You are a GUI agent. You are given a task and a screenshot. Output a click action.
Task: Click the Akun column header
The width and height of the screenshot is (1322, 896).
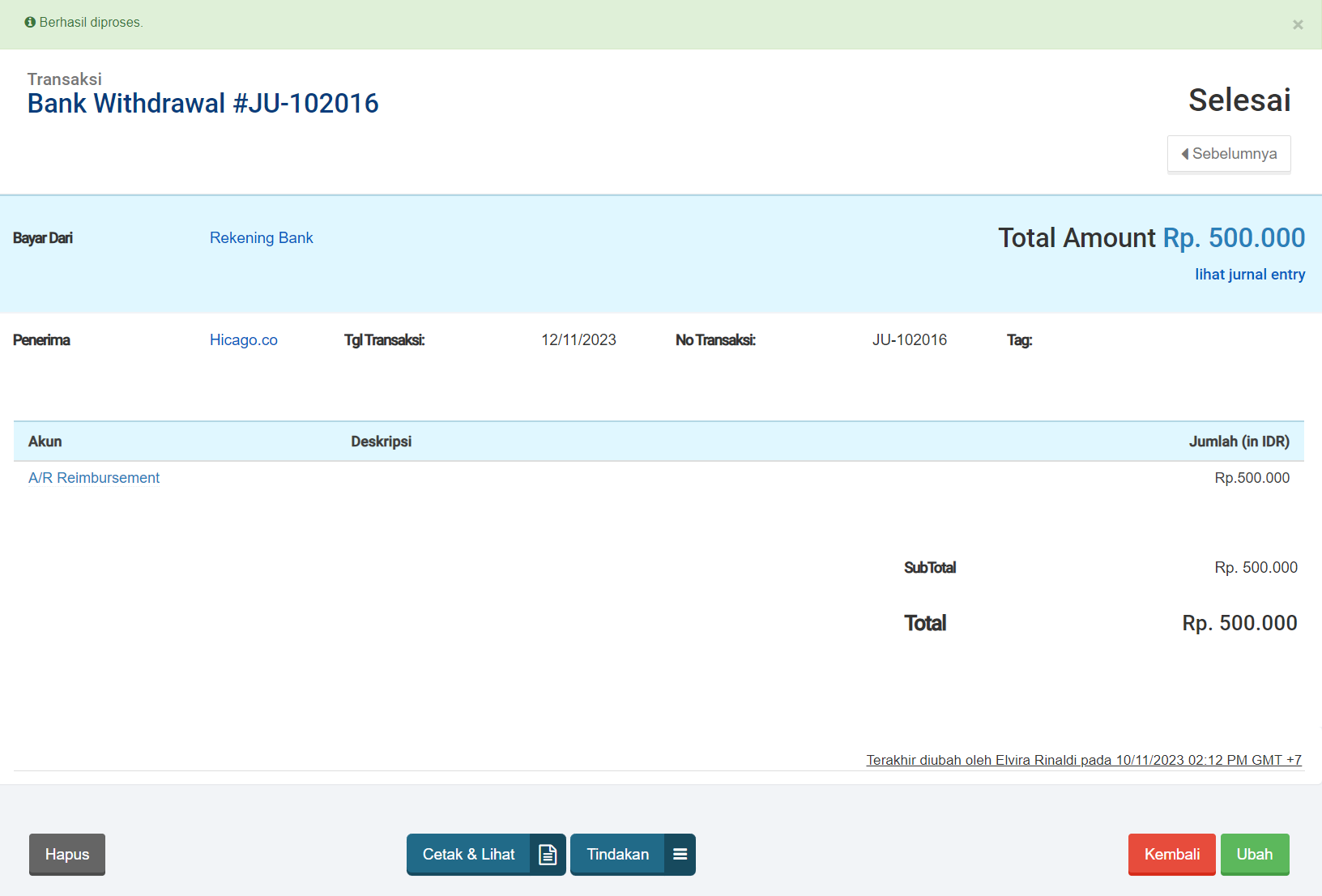(45, 442)
